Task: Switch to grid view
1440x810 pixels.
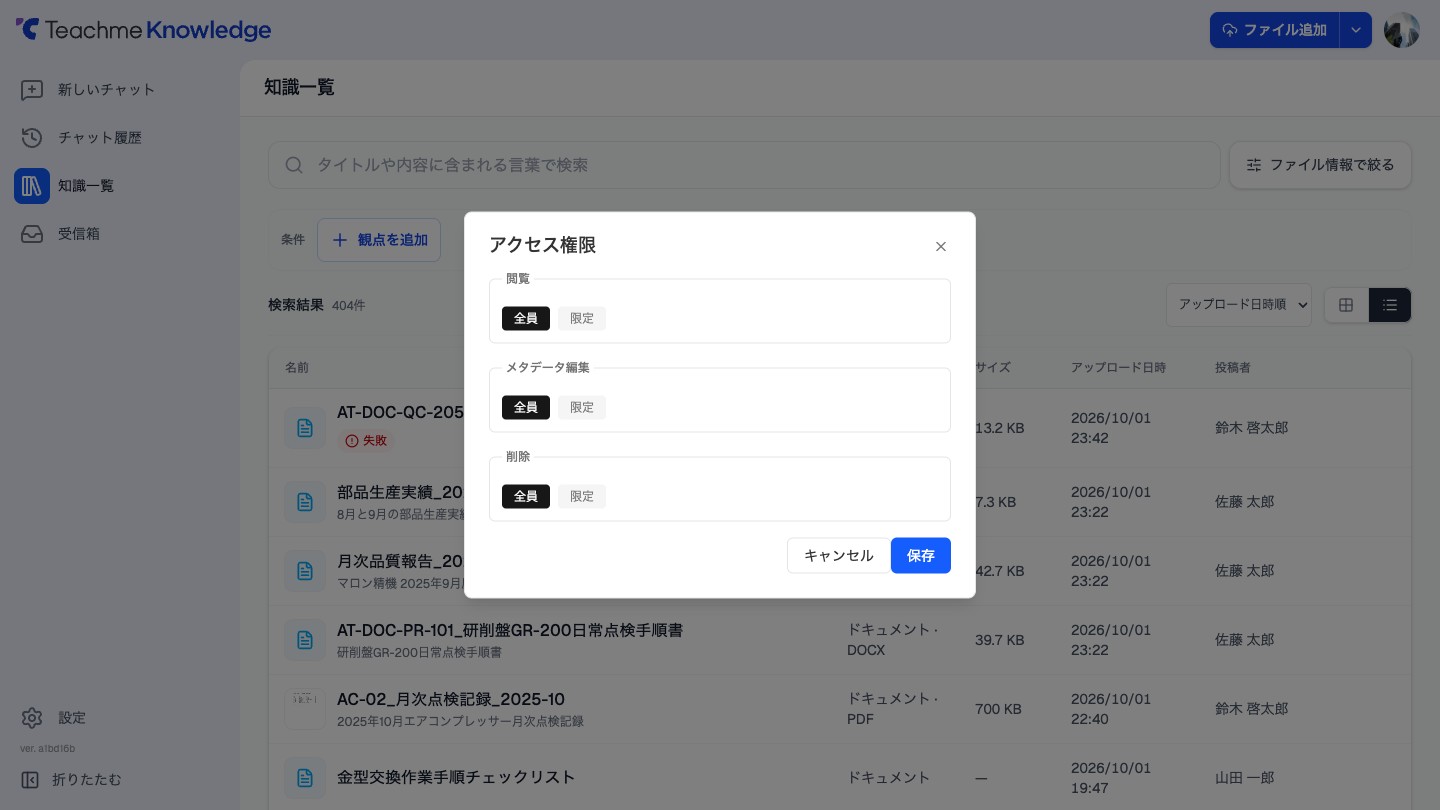Action: coord(1346,305)
